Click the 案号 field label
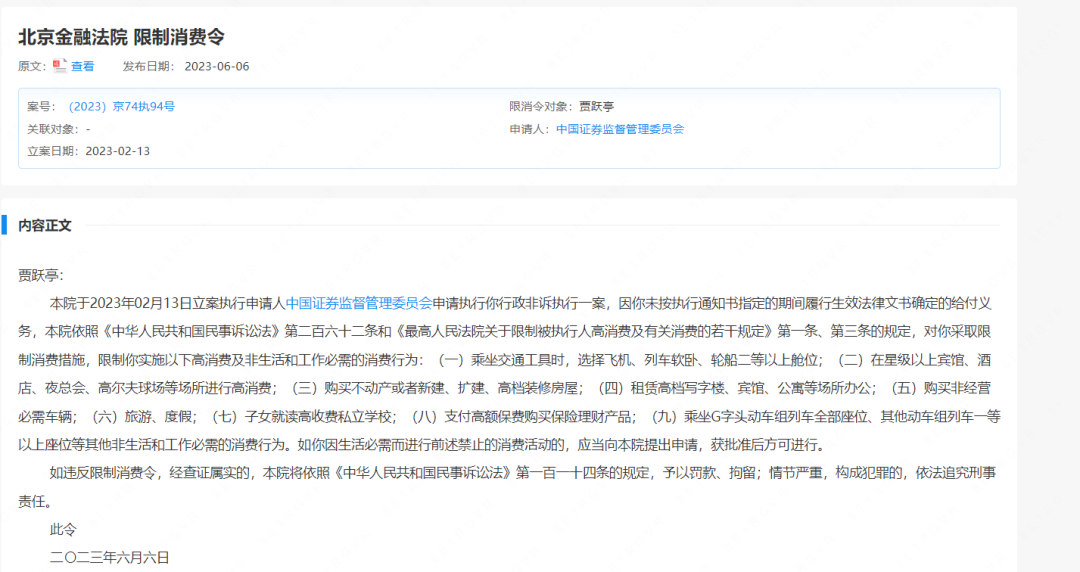The width and height of the screenshot is (1080, 572). coord(42,106)
